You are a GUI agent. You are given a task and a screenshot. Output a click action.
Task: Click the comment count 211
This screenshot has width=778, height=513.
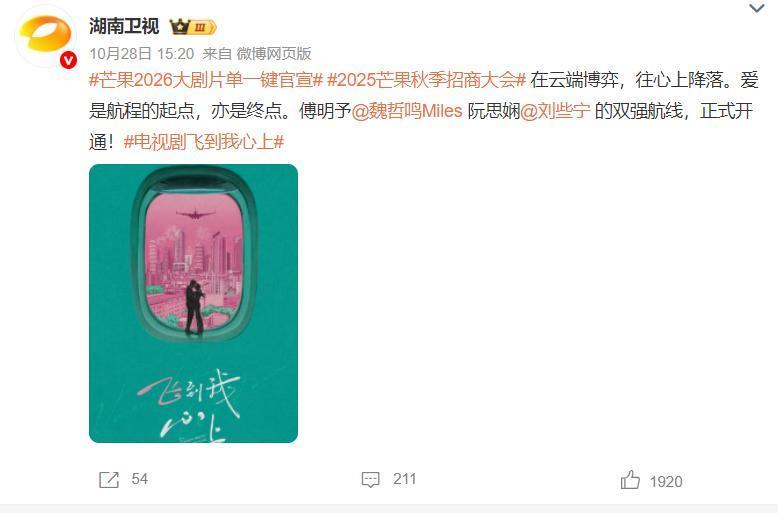[404, 479]
